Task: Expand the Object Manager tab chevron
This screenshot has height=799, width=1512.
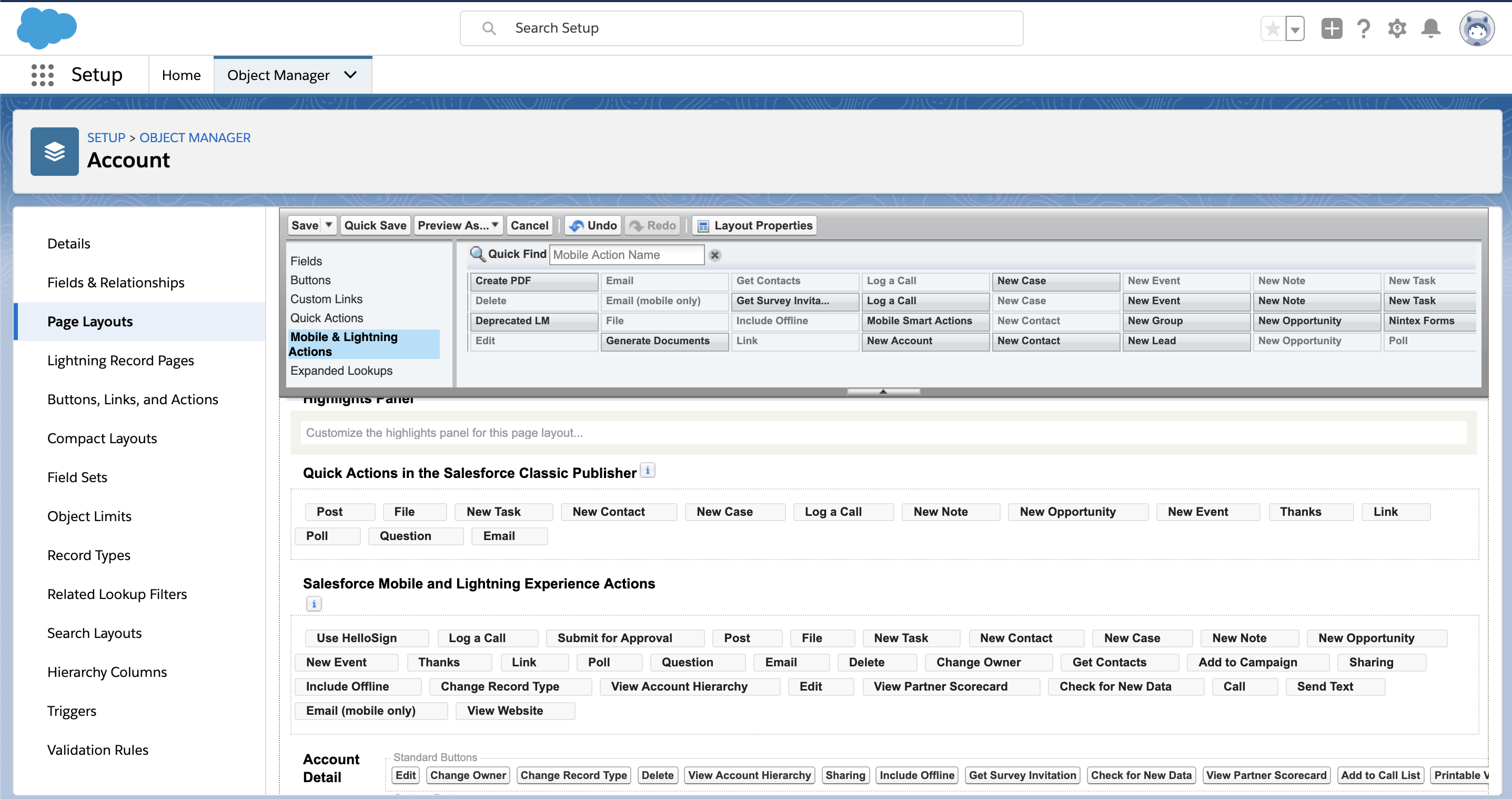Action: [x=350, y=75]
